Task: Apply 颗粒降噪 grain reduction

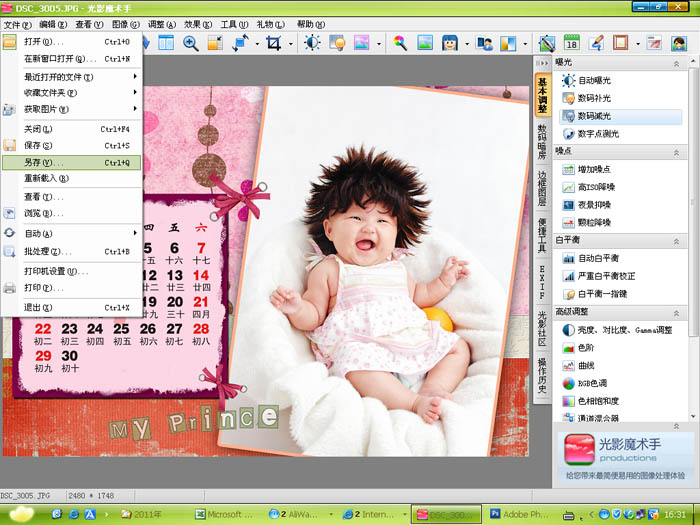Action: pos(594,223)
